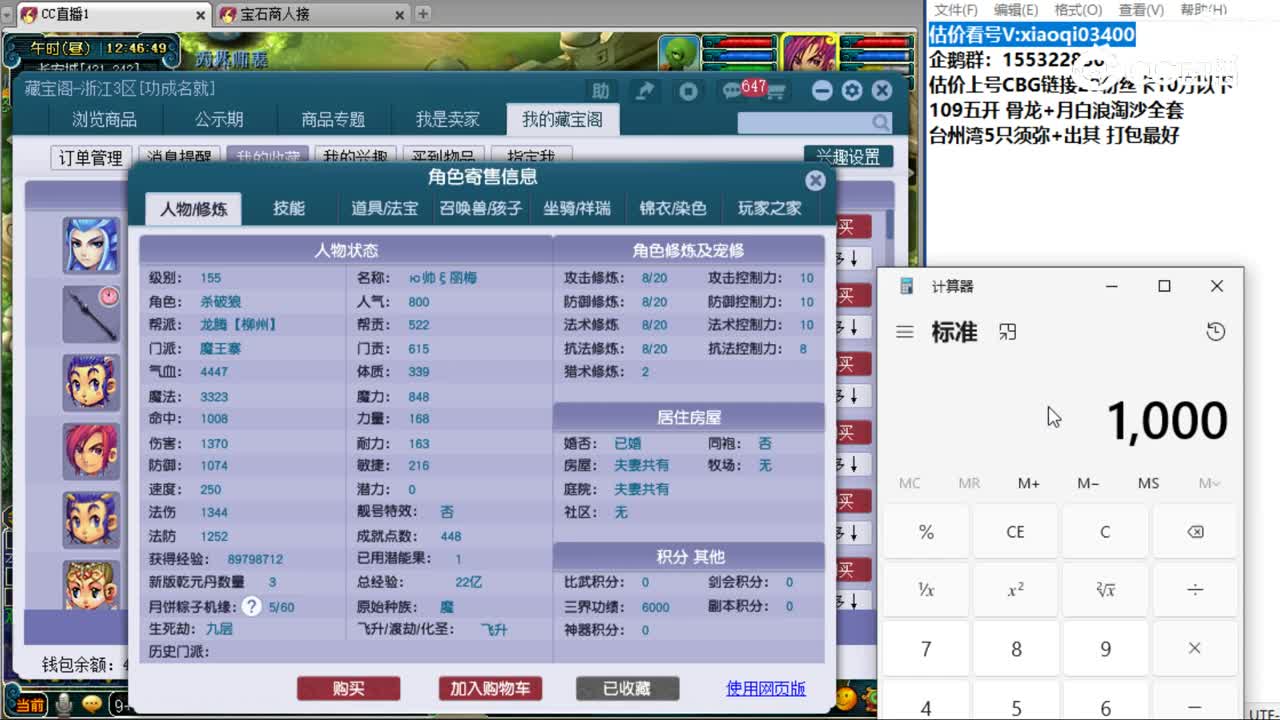The image size is (1280, 720).
Task: Open chat messages showing 647 badge
Action: pyautogui.click(x=733, y=89)
